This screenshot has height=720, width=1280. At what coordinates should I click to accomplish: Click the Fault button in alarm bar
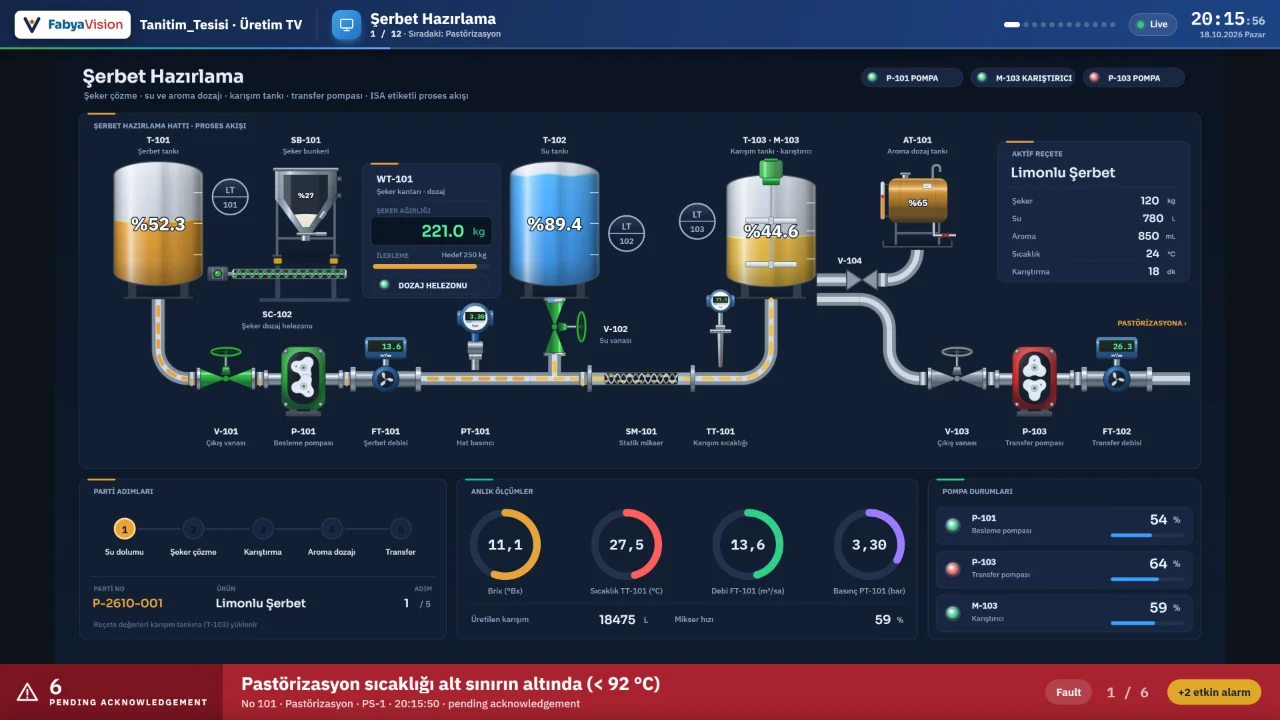[1069, 692]
